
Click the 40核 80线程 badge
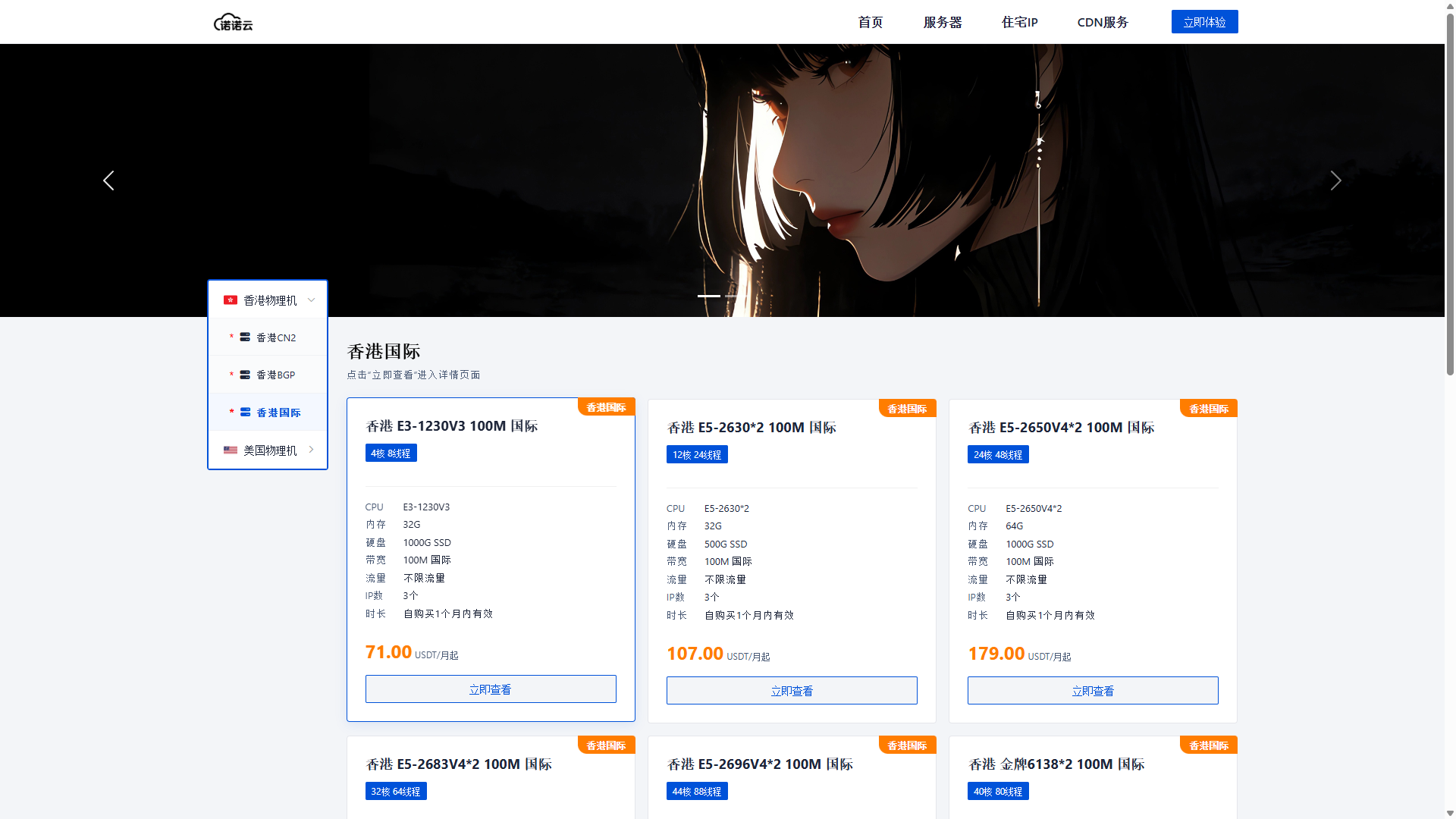[998, 791]
